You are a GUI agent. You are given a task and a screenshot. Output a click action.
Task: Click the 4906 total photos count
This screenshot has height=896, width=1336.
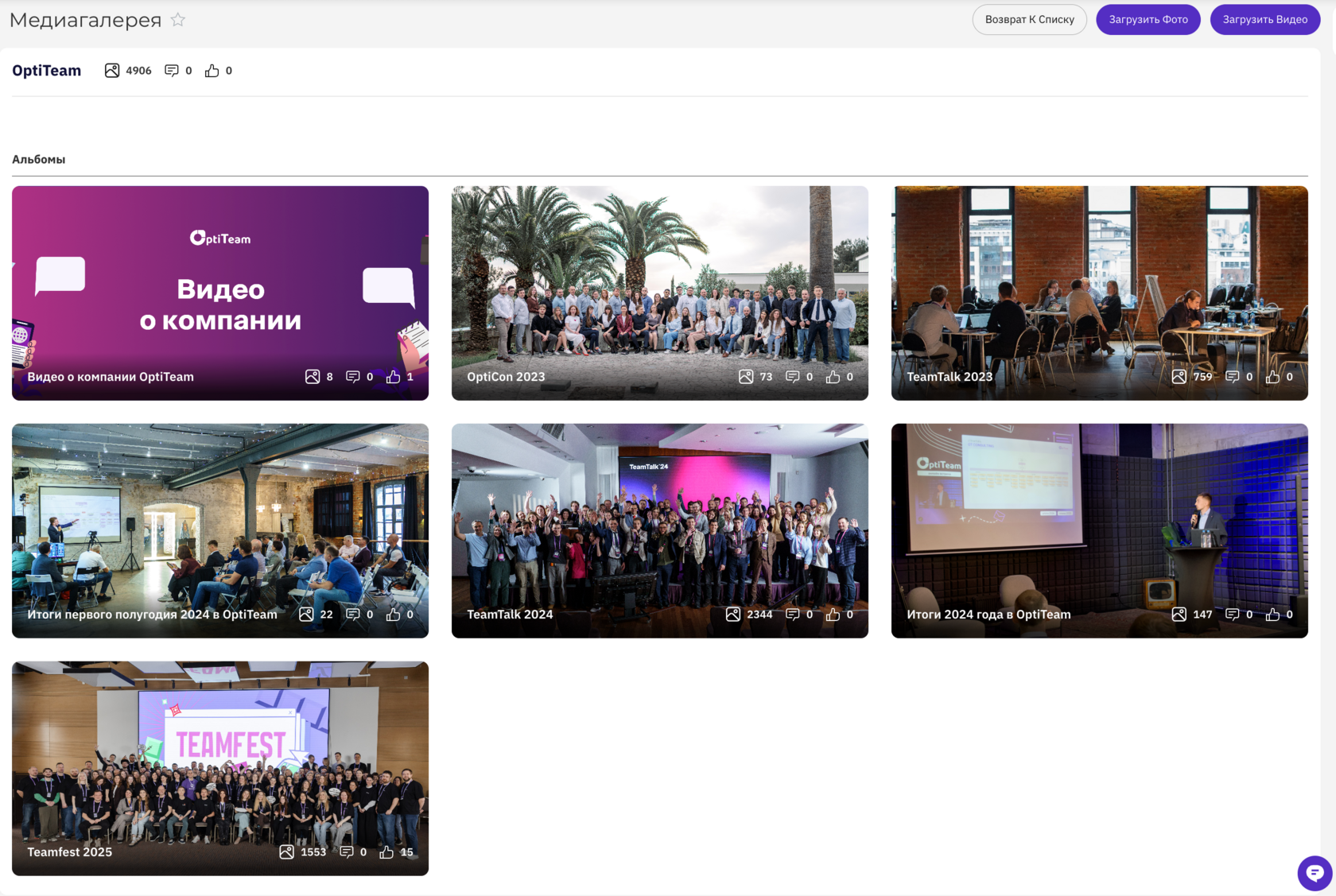click(138, 71)
